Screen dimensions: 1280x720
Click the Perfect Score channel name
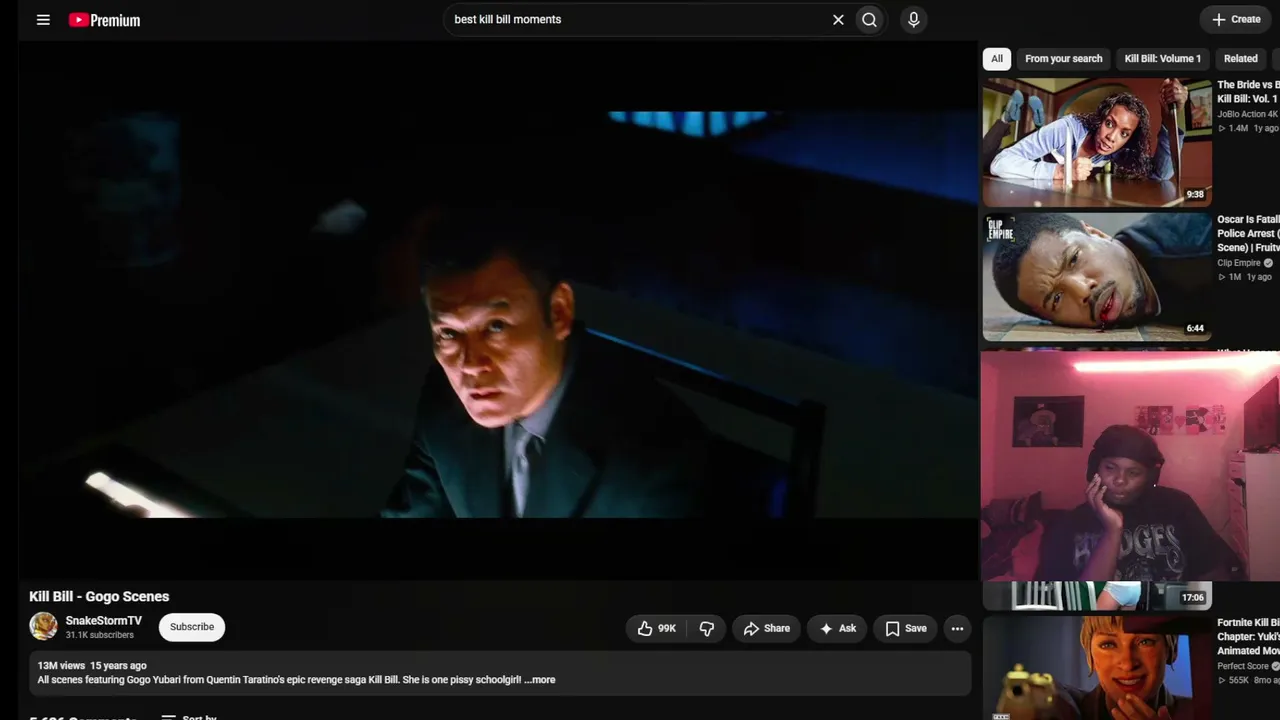(x=1243, y=666)
